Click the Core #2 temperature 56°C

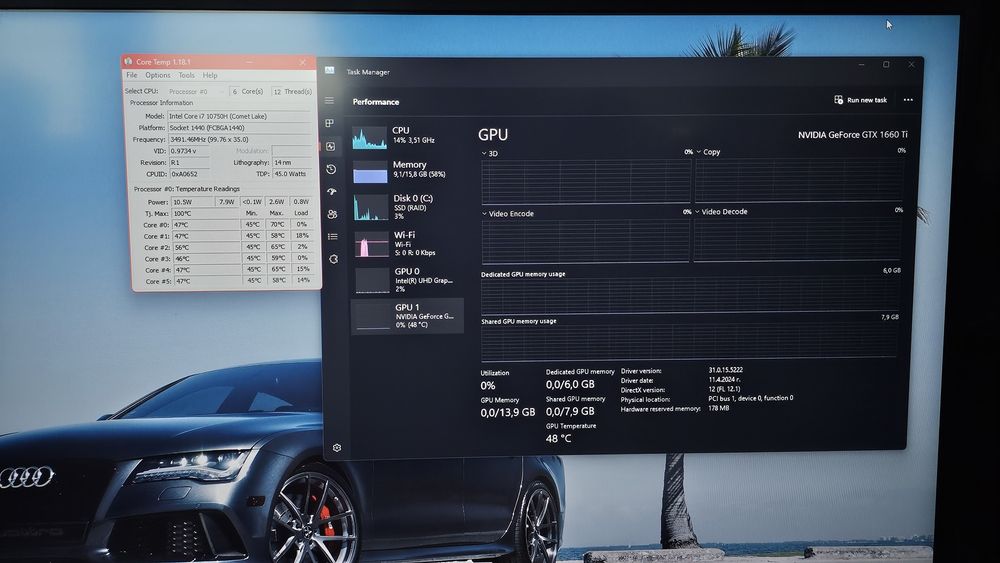(207, 247)
